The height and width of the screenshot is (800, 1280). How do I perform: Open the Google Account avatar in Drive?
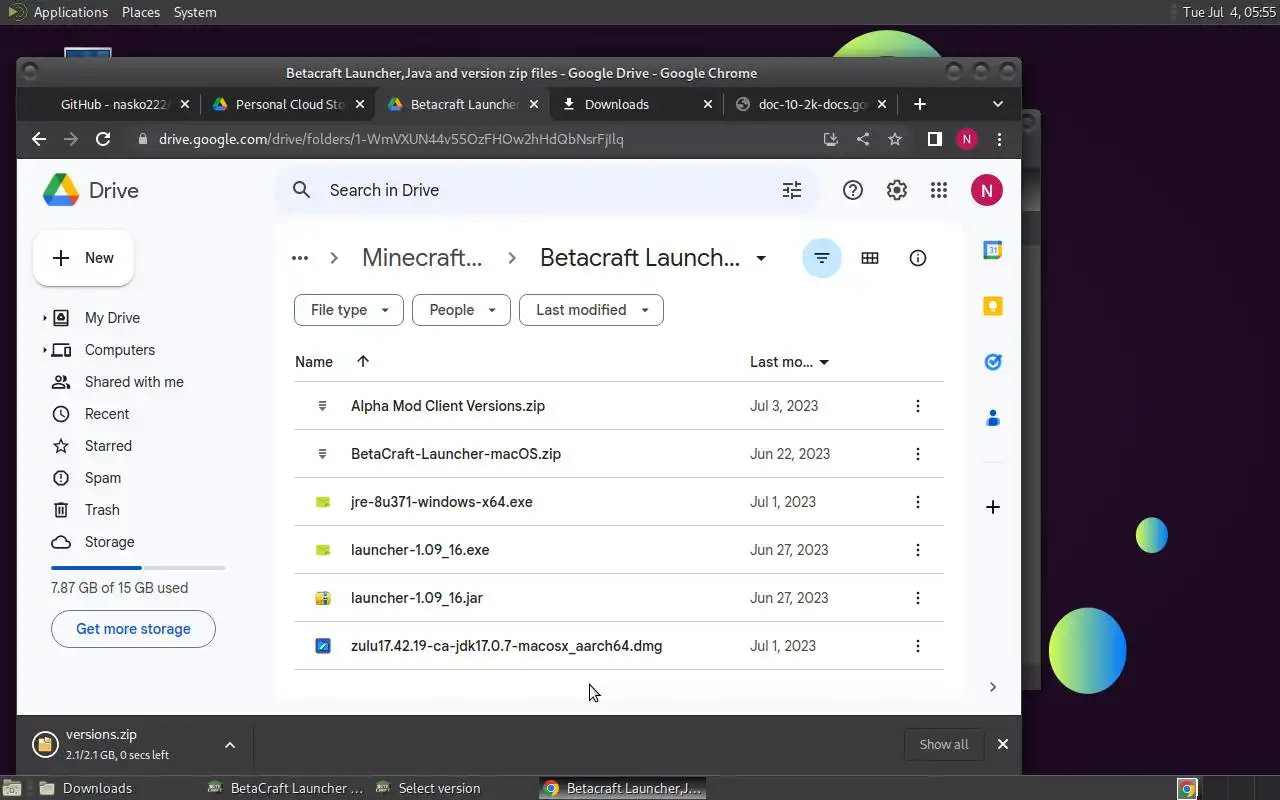pyautogui.click(x=987, y=190)
